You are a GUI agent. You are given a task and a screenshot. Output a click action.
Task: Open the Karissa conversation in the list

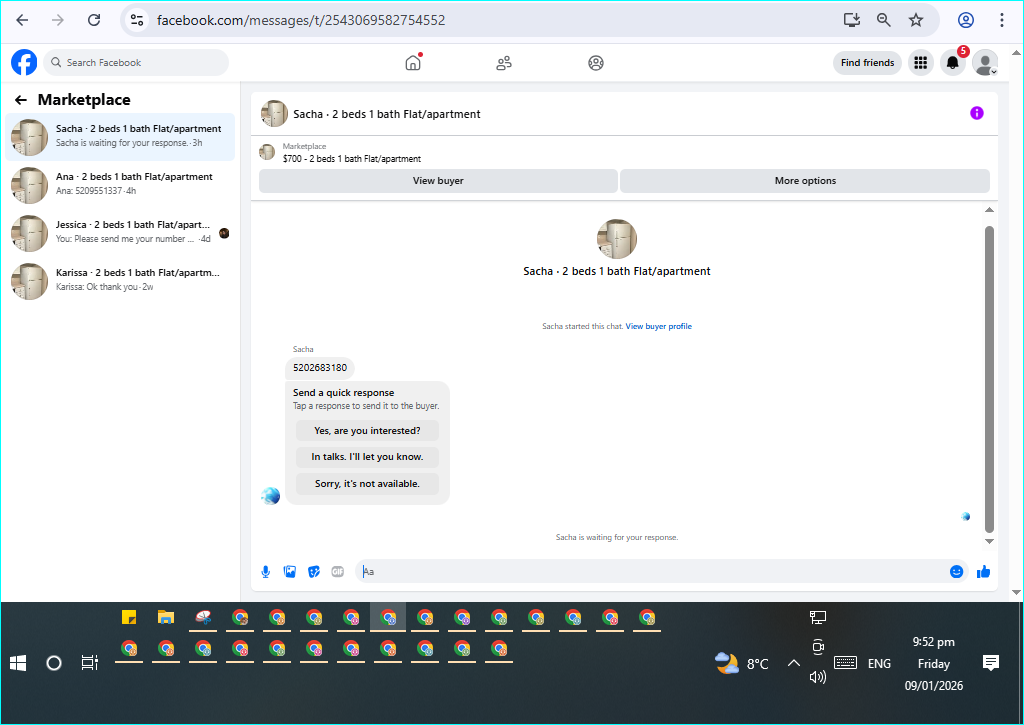point(120,280)
